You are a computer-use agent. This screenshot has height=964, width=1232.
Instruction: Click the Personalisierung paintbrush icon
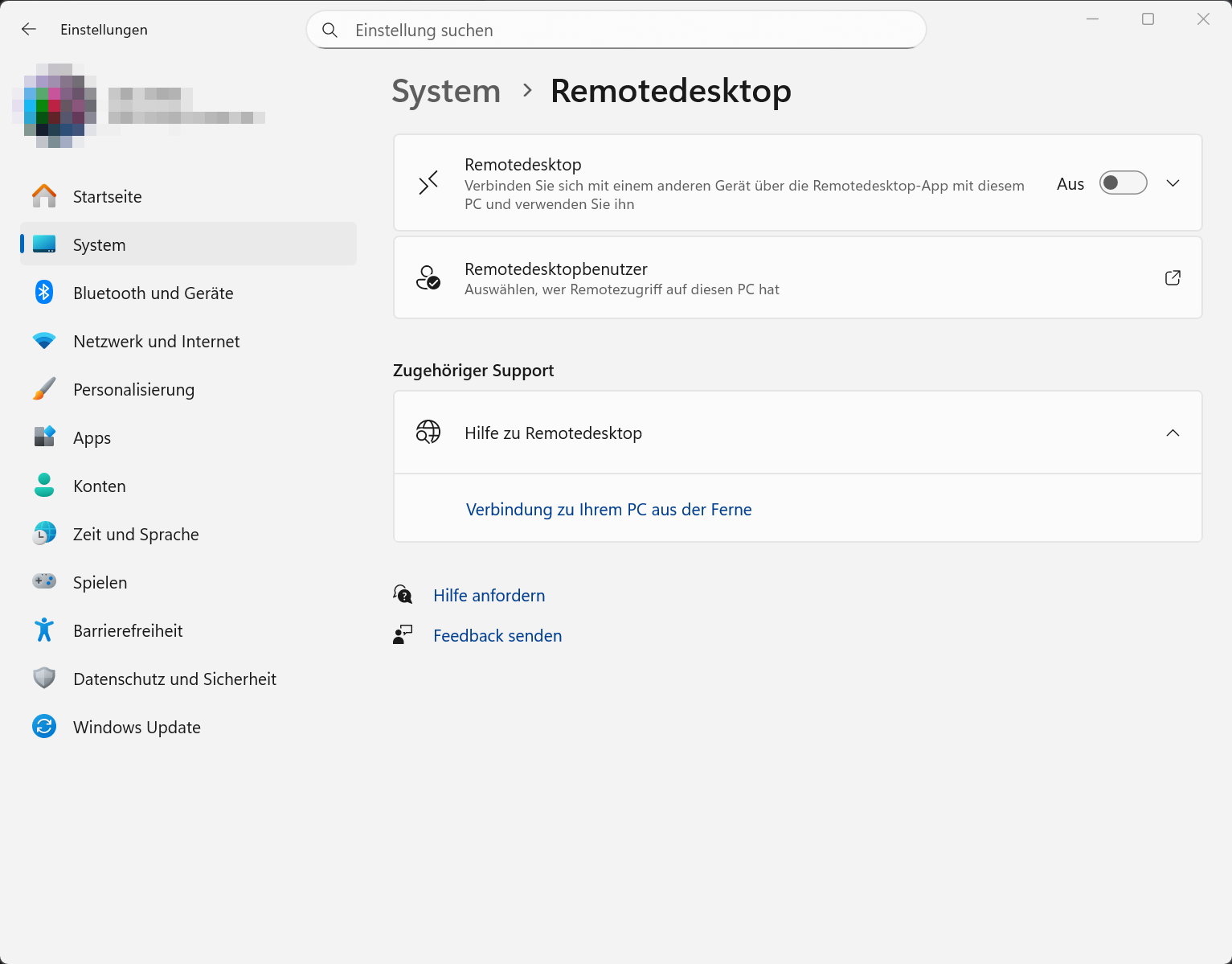[x=44, y=389]
